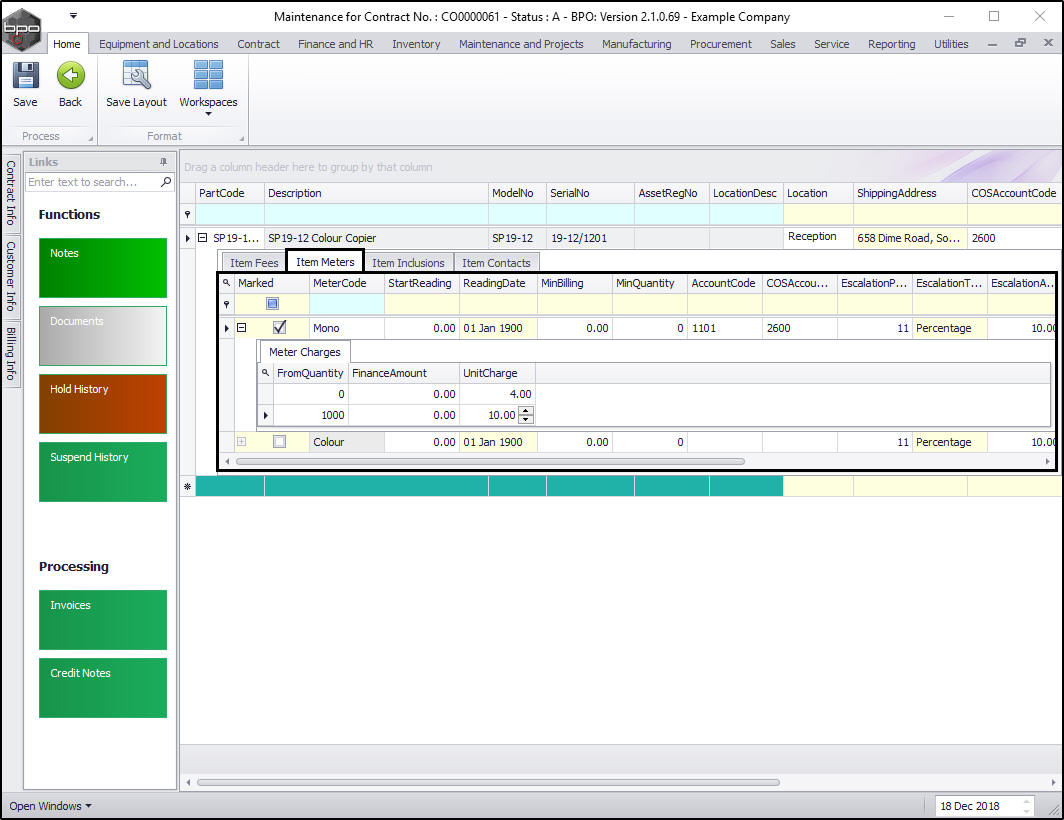
Task: Collapse the SP19-12 Colour Copier row
Action: (x=203, y=238)
